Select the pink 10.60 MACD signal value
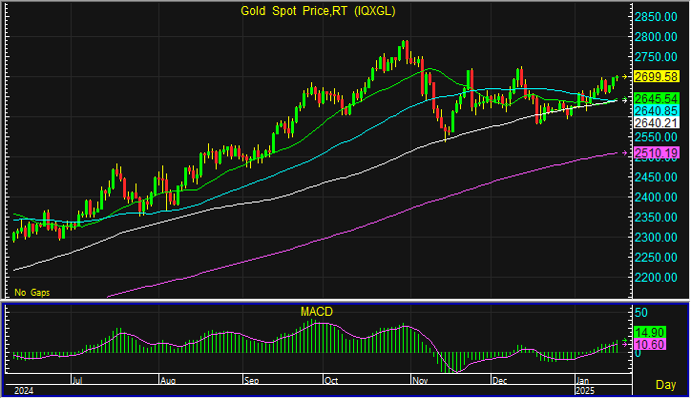Viewport: 691px width, 399px height. tap(650, 344)
